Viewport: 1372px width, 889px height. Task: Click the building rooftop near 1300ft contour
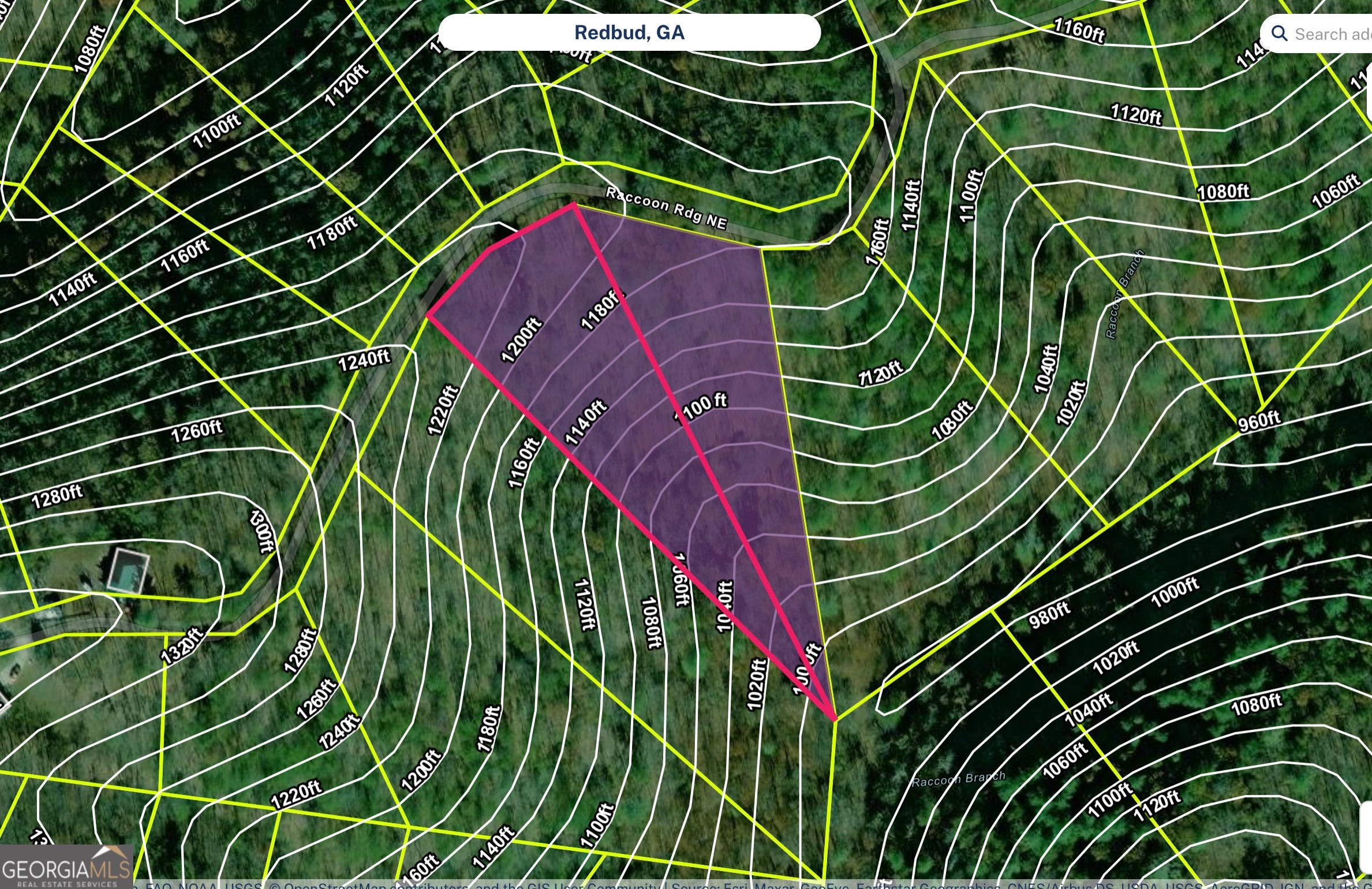pos(128,570)
